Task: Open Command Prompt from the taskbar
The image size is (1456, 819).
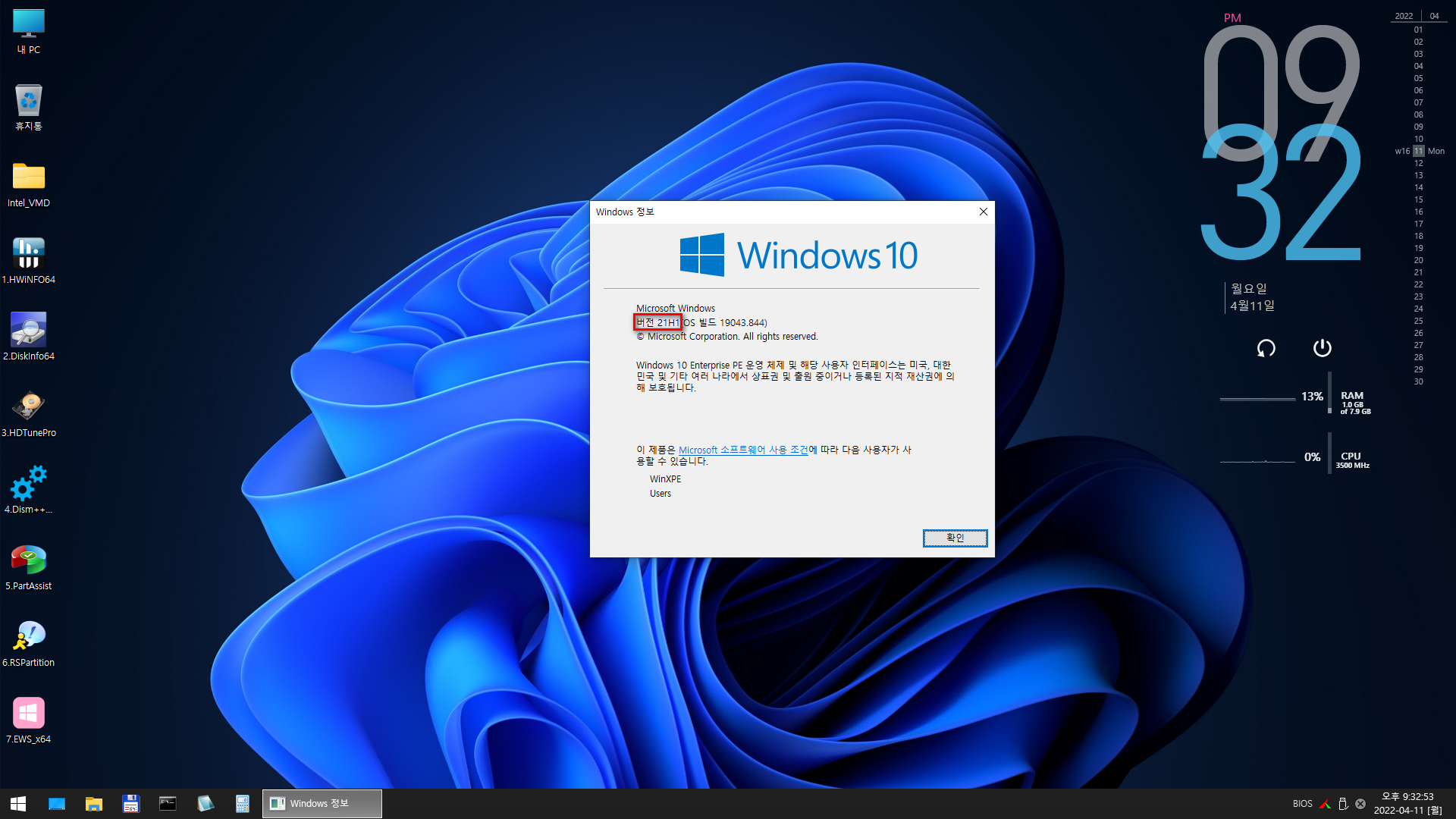Action: (168, 804)
